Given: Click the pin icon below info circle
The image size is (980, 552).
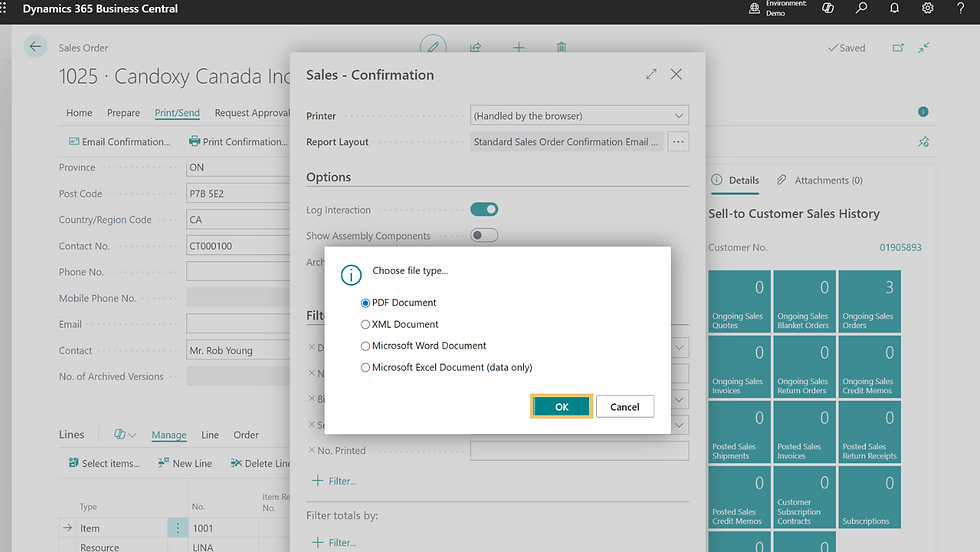Looking at the screenshot, I should point(923,142).
